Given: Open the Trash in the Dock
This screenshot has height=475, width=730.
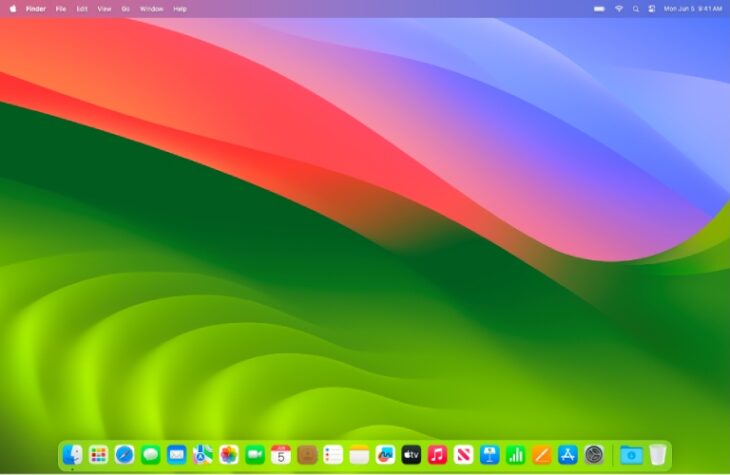Looking at the screenshot, I should [657, 455].
